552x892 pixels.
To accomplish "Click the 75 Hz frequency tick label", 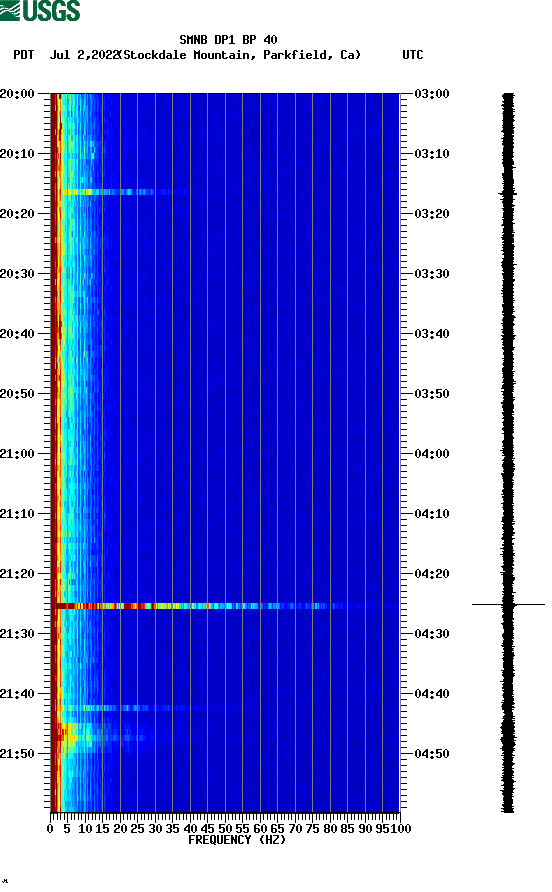I will 312,829.
